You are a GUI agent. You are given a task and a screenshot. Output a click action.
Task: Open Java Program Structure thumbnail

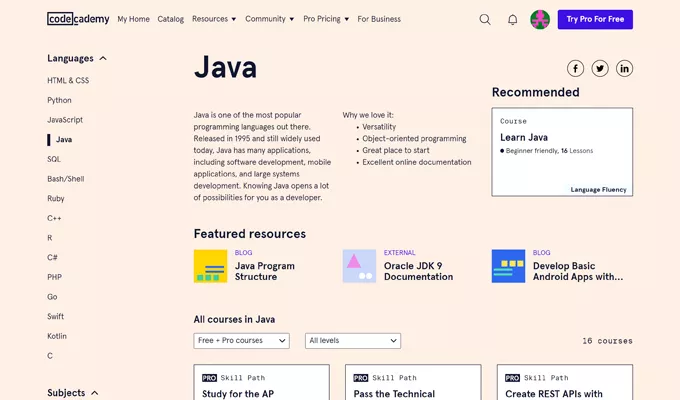(210, 266)
